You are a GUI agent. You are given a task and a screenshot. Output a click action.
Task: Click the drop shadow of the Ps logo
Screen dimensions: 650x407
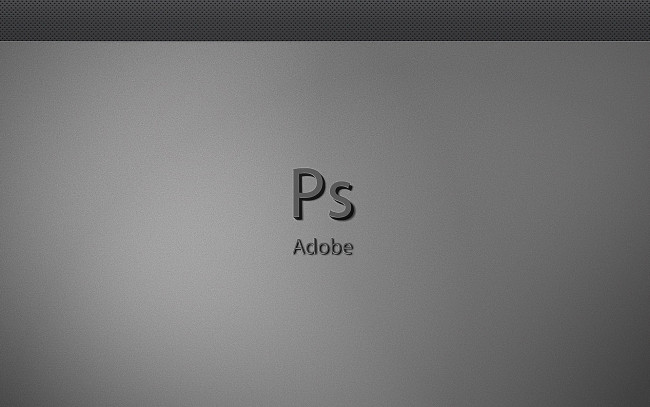coord(355,217)
